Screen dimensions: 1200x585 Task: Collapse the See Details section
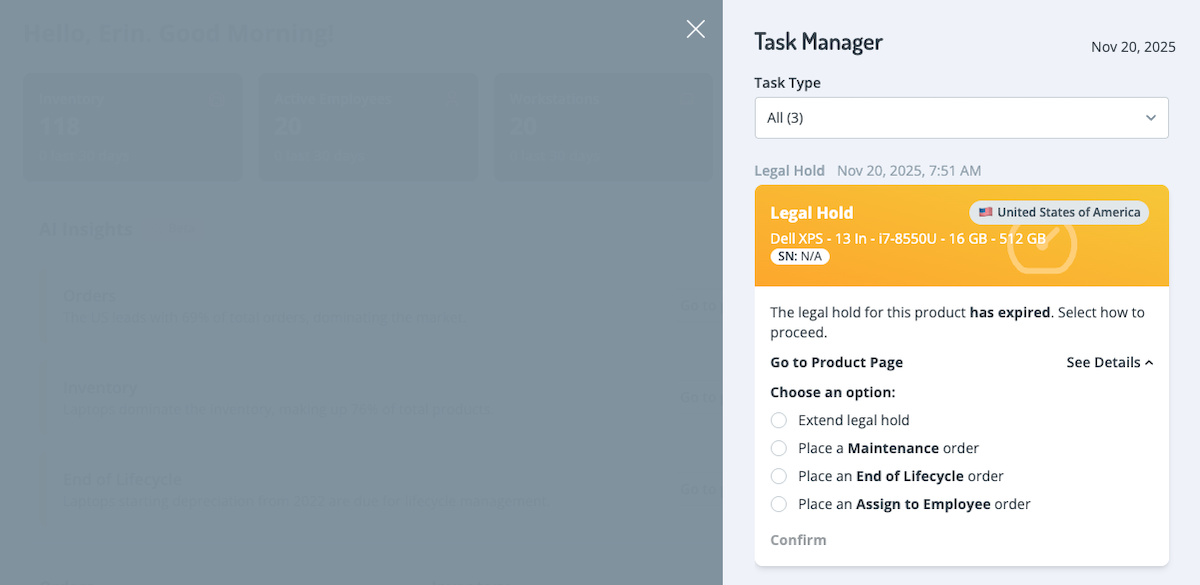click(x=1109, y=362)
